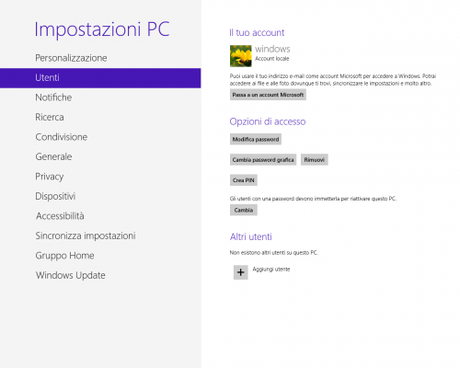Click the Crea PIN button
The height and width of the screenshot is (368, 460).
tap(243, 180)
